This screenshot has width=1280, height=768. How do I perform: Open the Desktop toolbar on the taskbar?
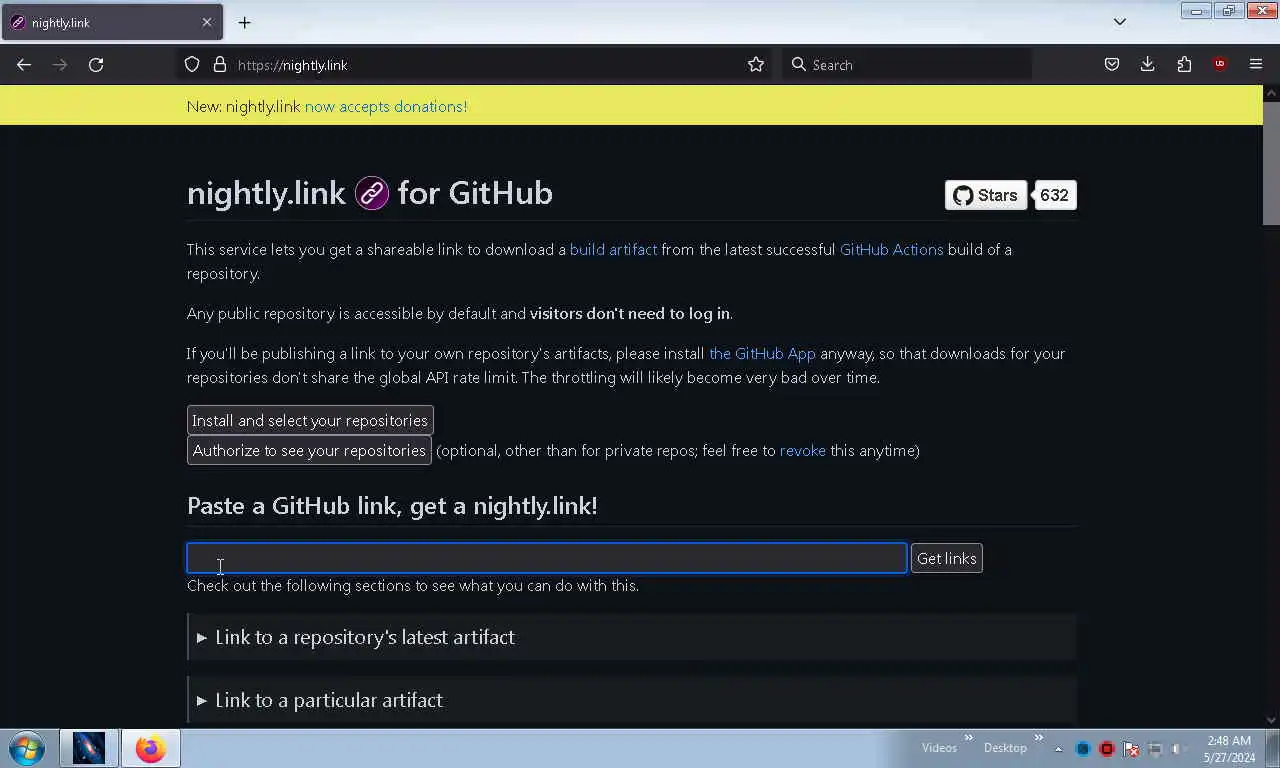1005,747
